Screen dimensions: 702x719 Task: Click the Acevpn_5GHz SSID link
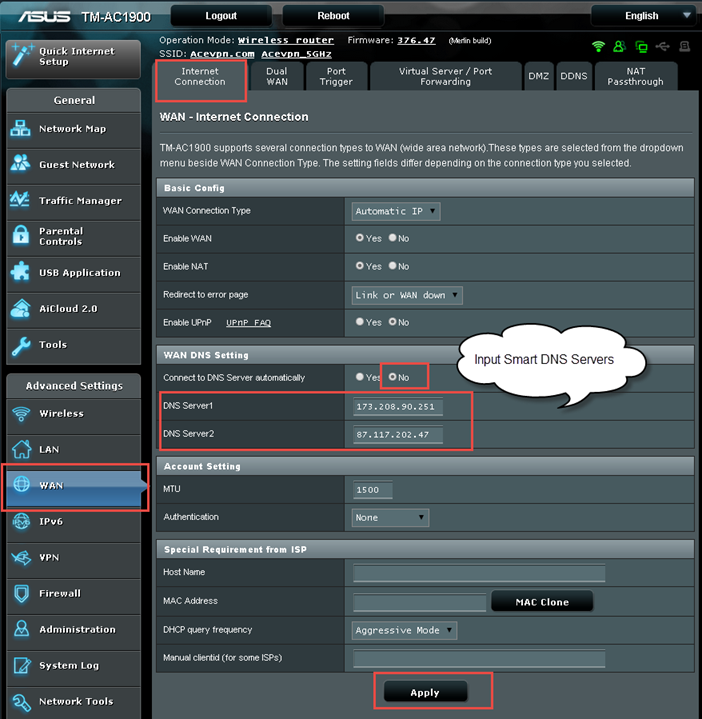pos(297,54)
